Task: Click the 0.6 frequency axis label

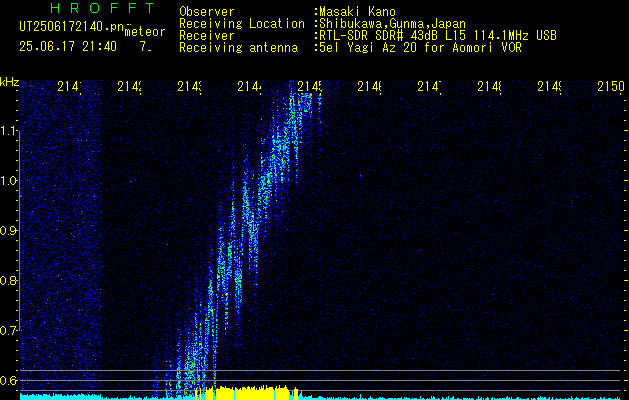Action: tap(8, 380)
